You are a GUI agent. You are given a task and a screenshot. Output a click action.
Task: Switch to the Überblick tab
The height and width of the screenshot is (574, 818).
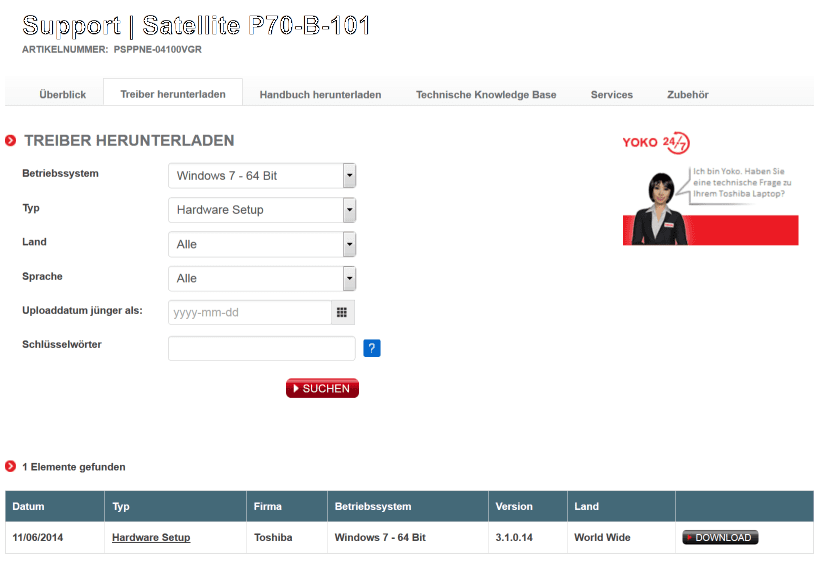coord(63,94)
